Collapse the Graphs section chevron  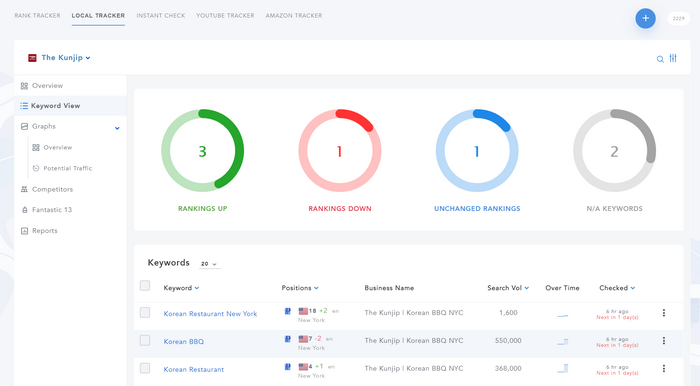pos(117,128)
